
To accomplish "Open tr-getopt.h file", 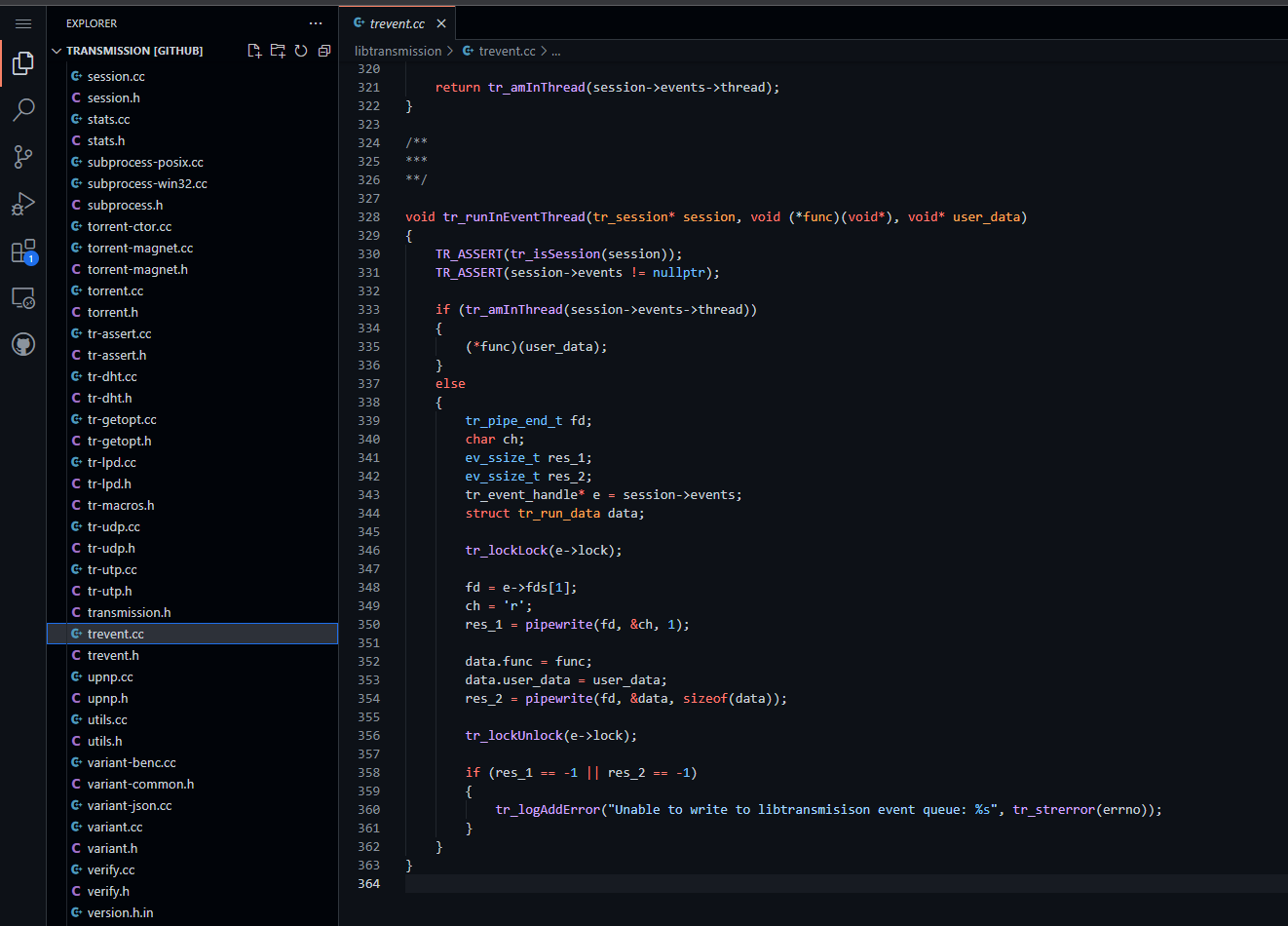I will 193,441.
